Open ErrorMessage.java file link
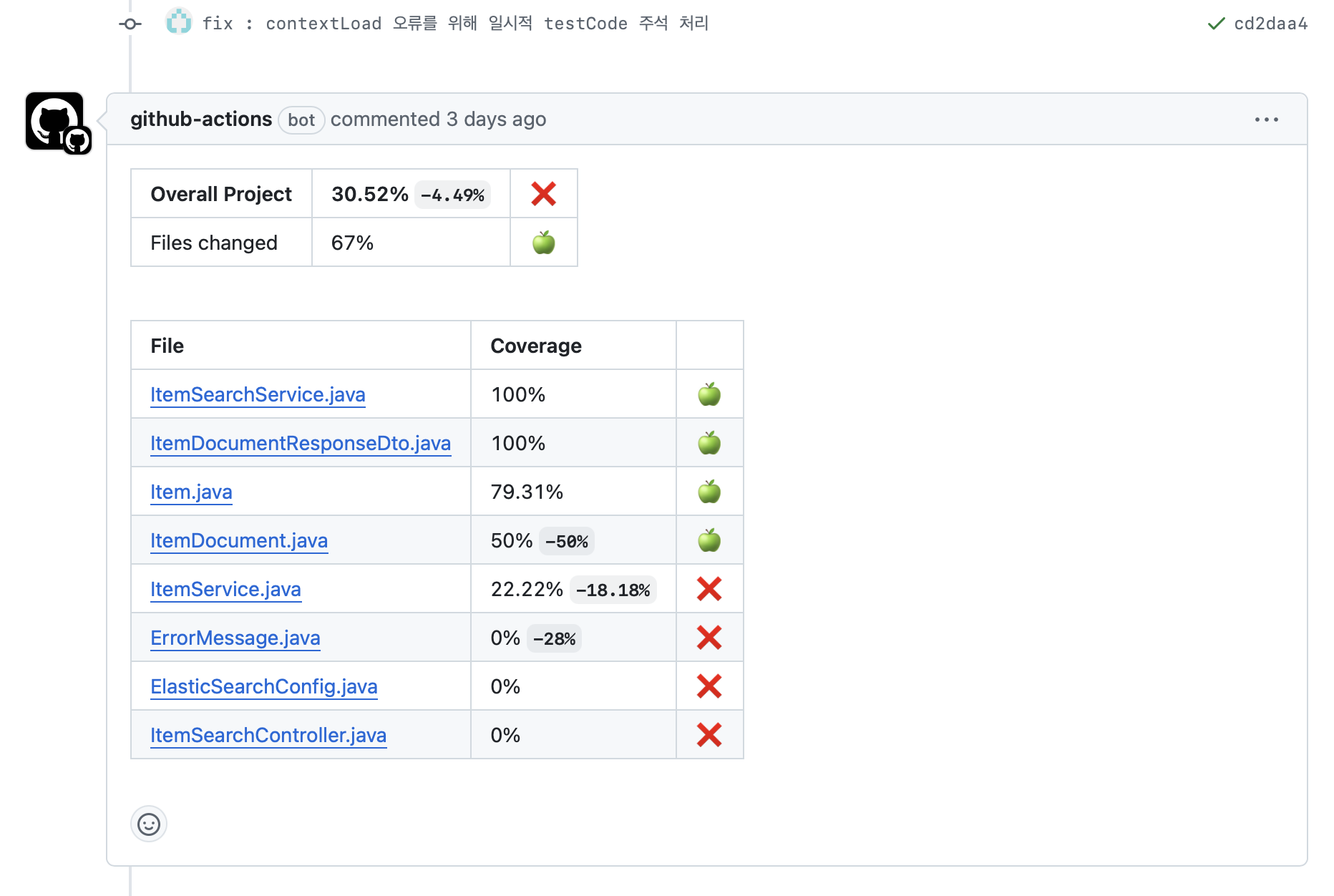Image resolution: width=1334 pixels, height=896 pixels. (235, 638)
